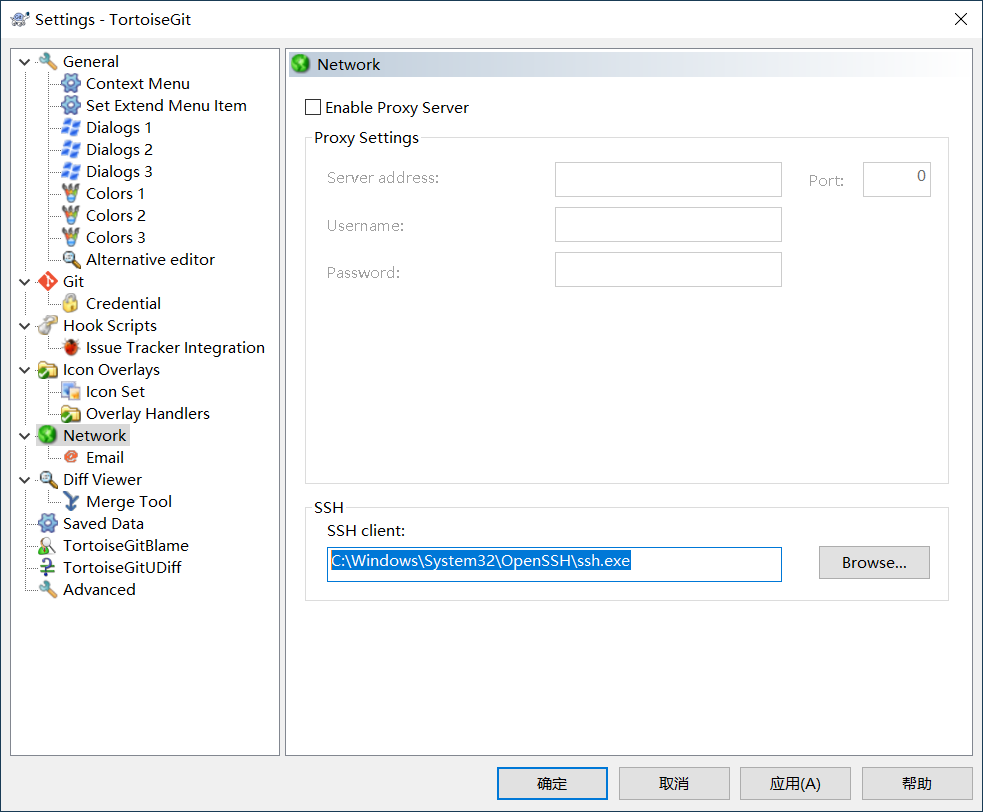Select the Dialogs 3 label
The height and width of the screenshot is (812, 983).
(119, 171)
